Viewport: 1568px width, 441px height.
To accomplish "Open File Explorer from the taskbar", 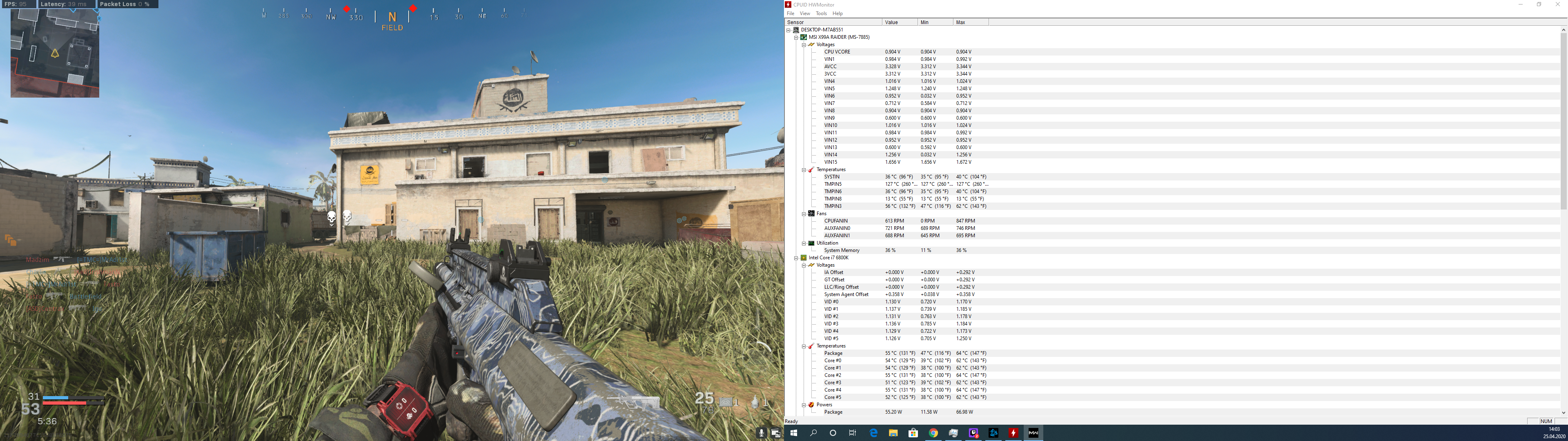I will click(x=893, y=433).
